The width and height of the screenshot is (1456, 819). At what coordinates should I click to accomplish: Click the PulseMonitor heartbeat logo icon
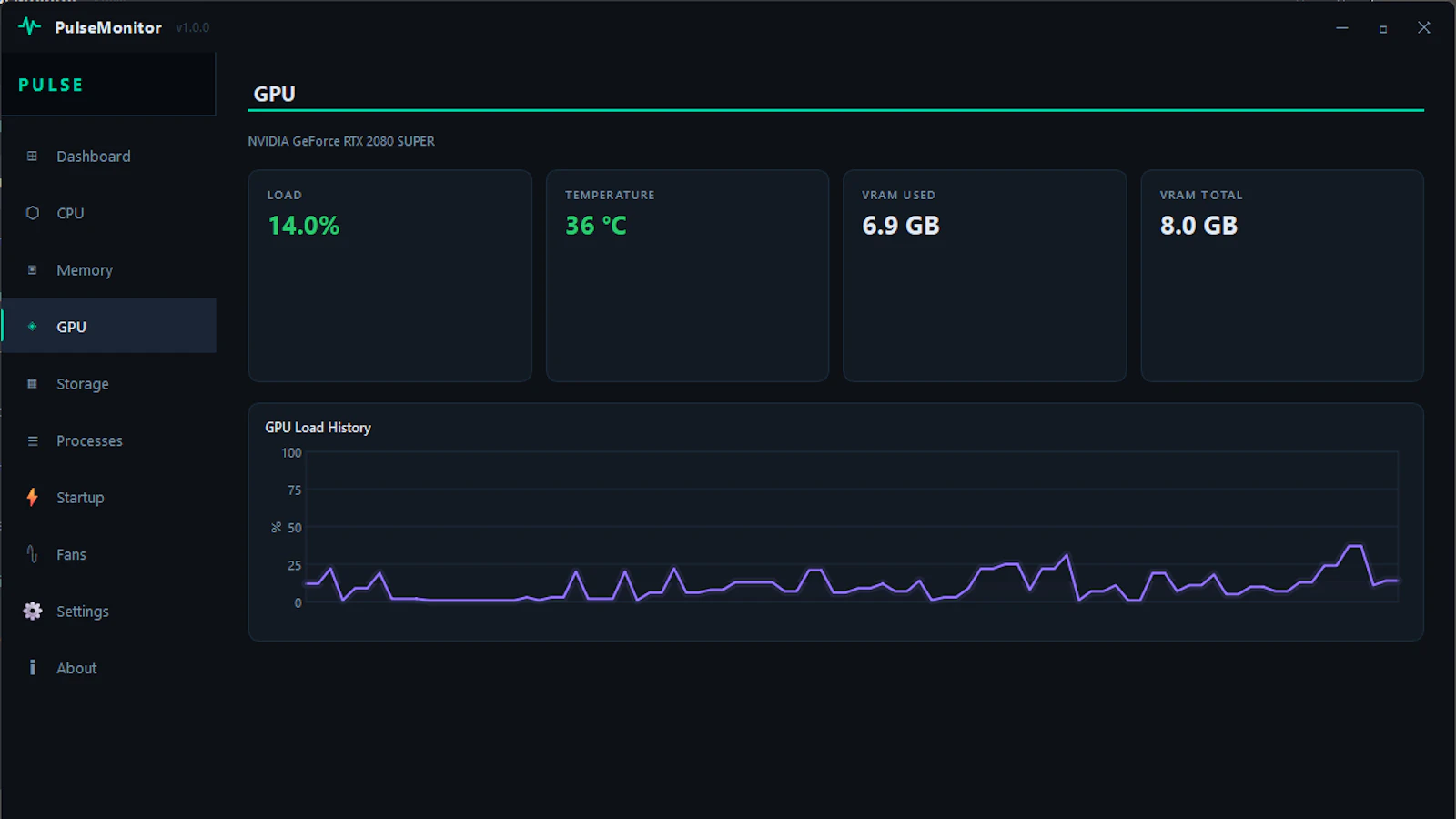click(x=29, y=26)
